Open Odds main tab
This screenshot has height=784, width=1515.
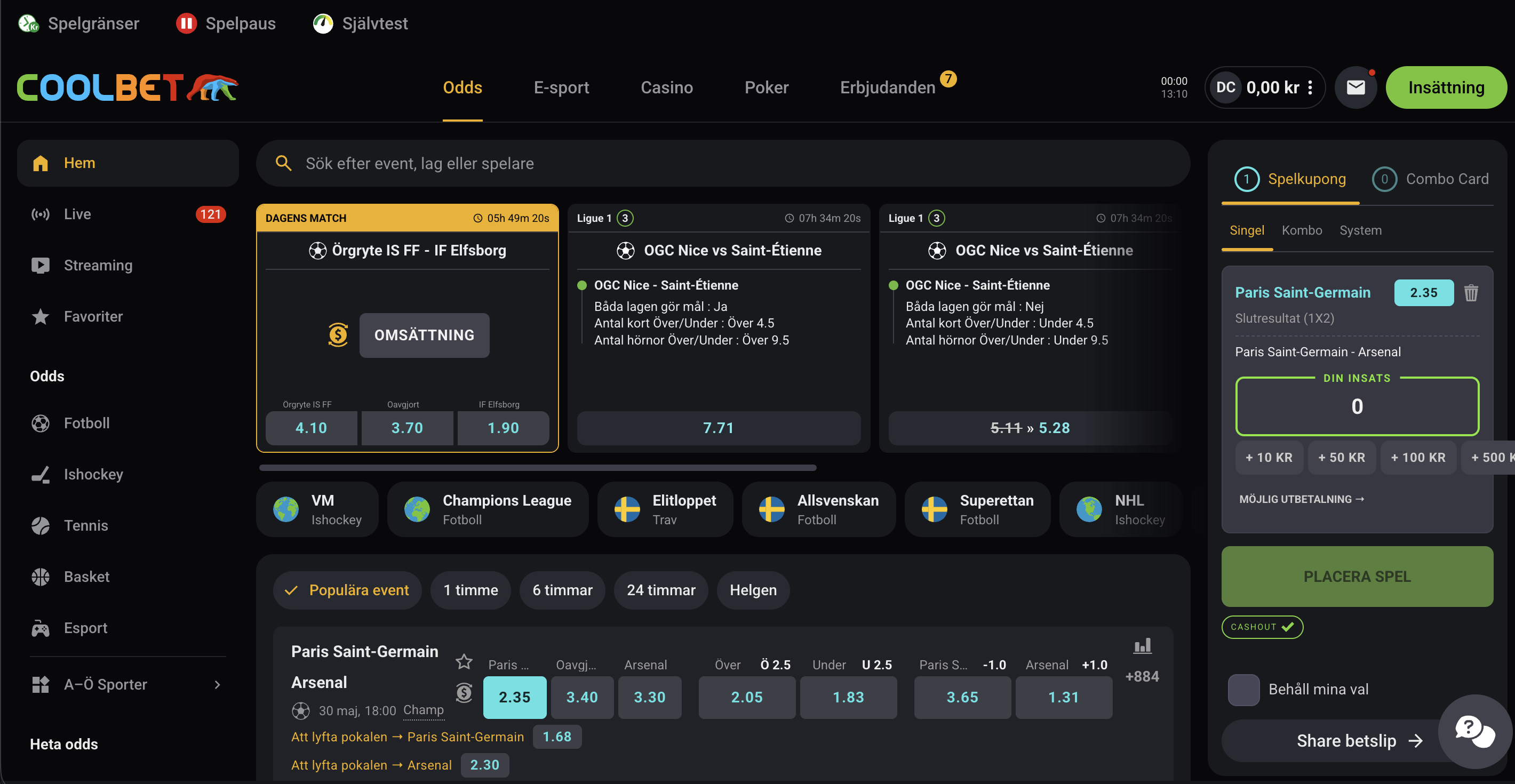[x=463, y=87]
